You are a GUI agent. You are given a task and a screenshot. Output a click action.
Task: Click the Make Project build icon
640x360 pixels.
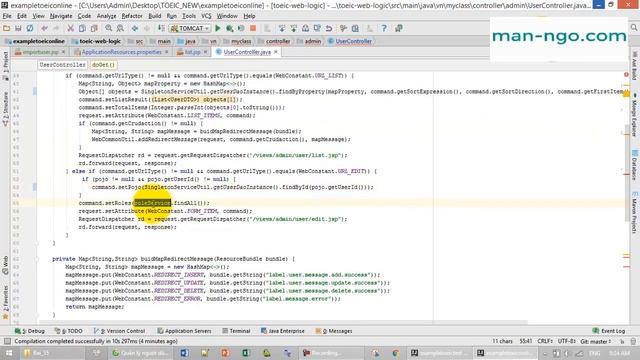click(x=161, y=28)
